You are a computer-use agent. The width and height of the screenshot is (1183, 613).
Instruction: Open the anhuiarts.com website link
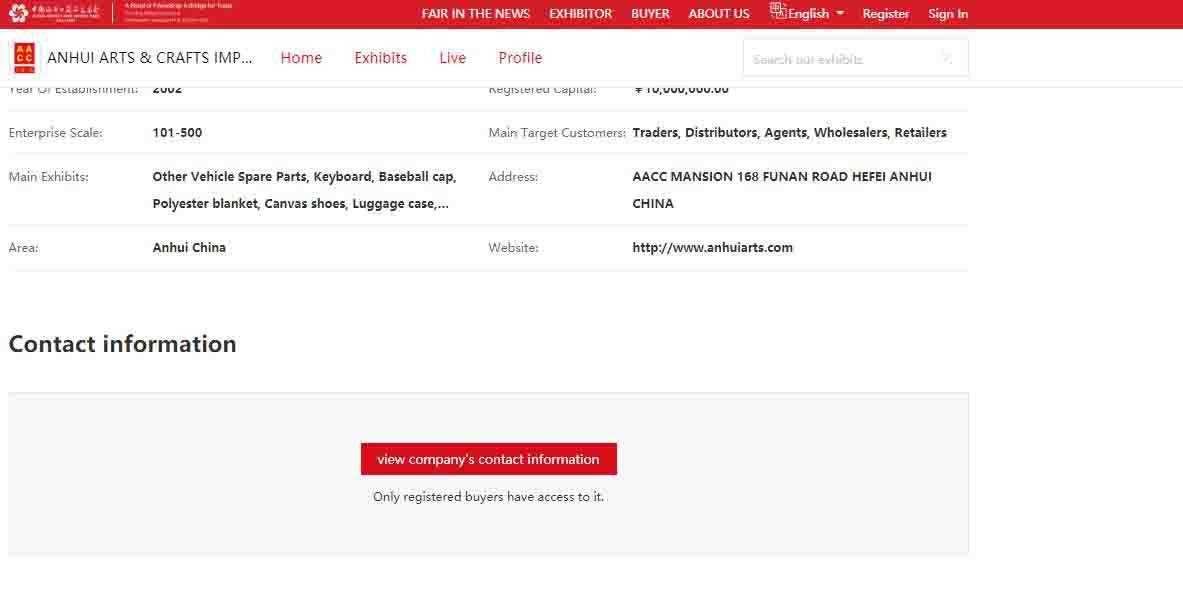(x=712, y=248)
